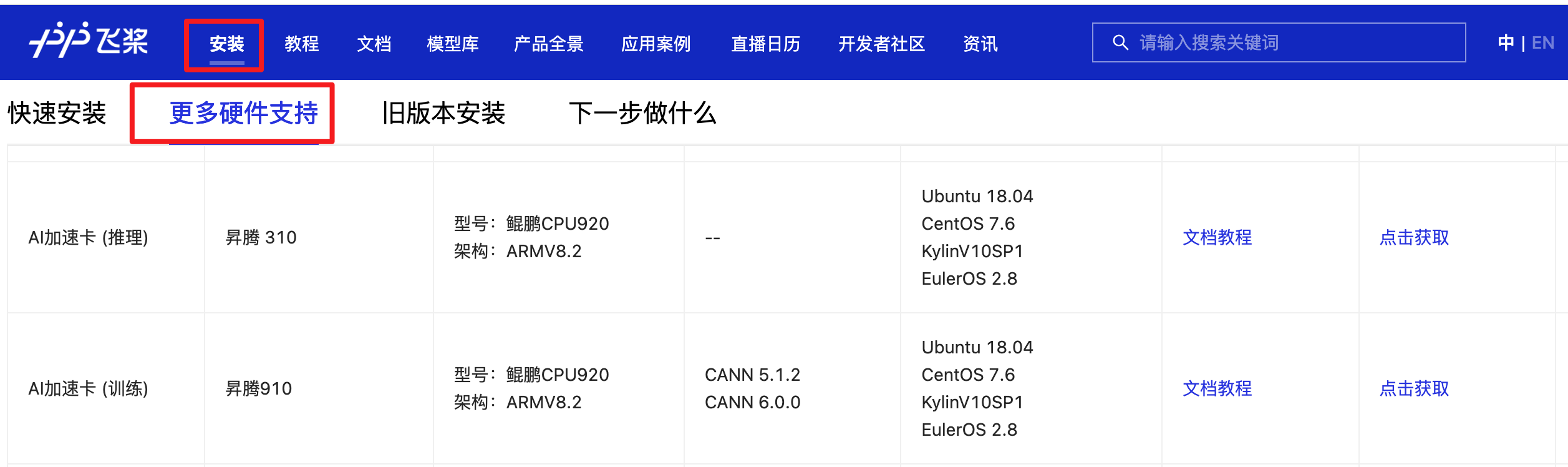Open the 开发者社区 page

(883, 44)
